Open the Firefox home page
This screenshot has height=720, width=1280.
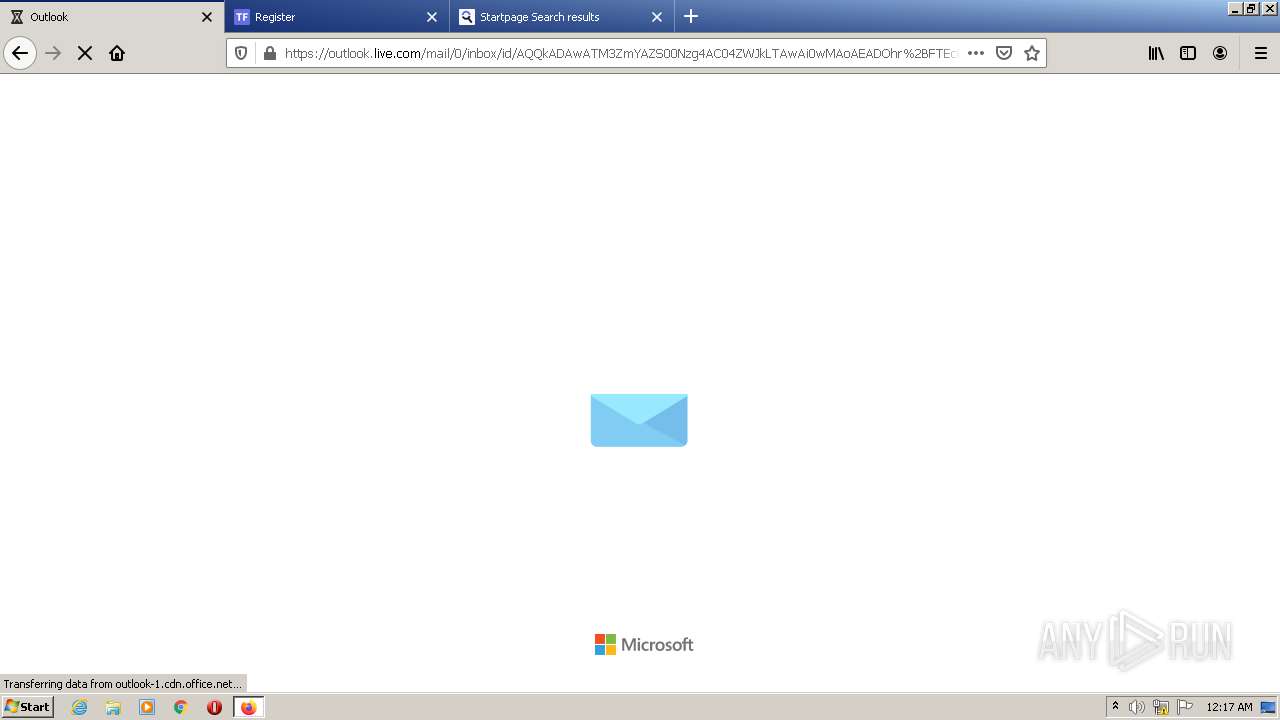pyautogui.click(x=117, y=53)
